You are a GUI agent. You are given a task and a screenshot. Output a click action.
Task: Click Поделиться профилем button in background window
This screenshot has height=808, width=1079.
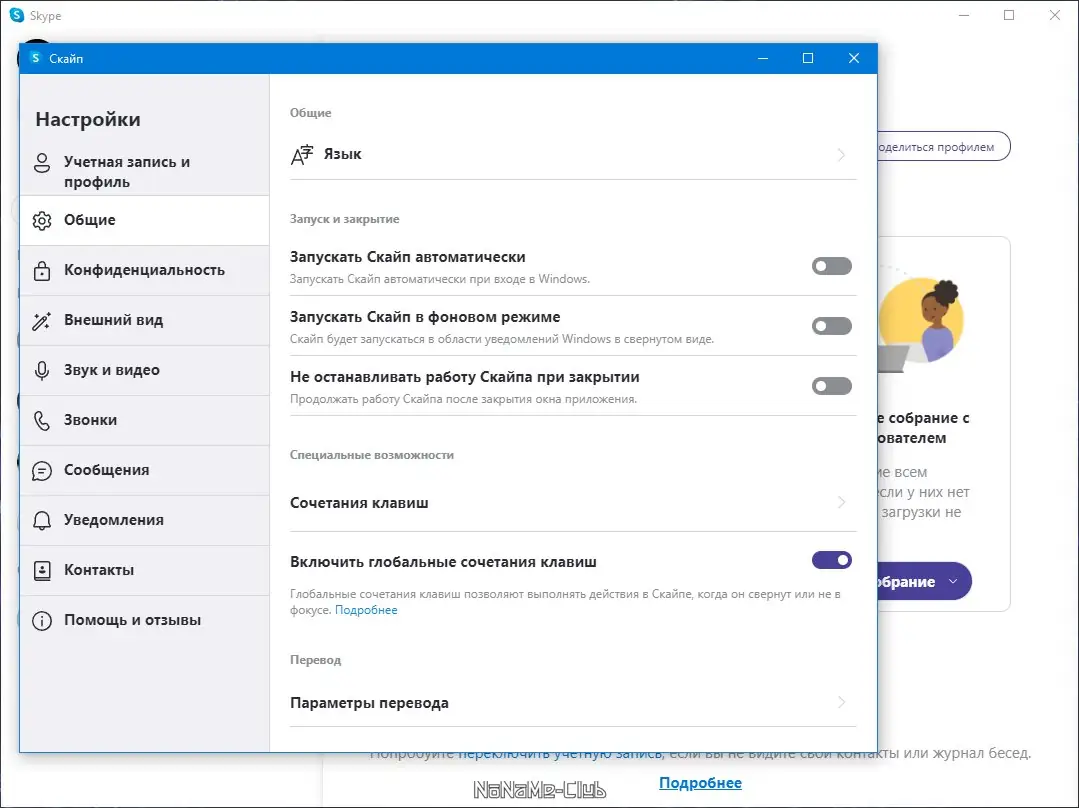(x=943, y=147)
